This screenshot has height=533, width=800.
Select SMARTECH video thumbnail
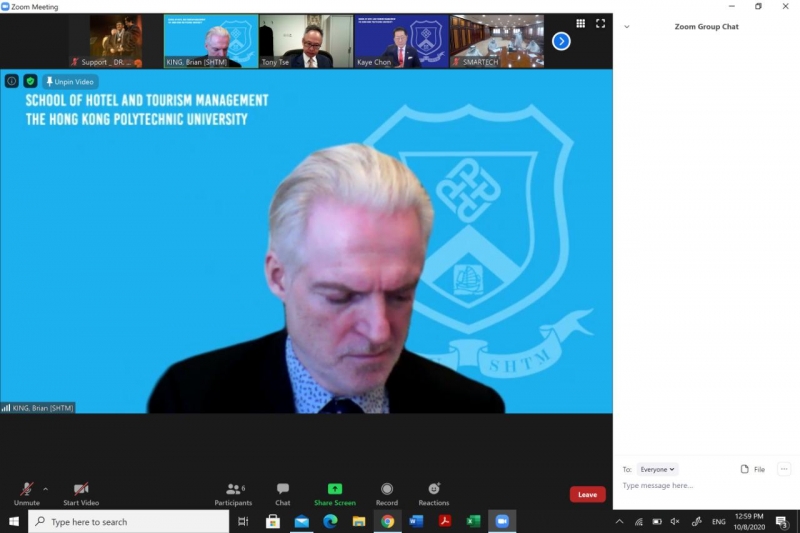point(497,41)
